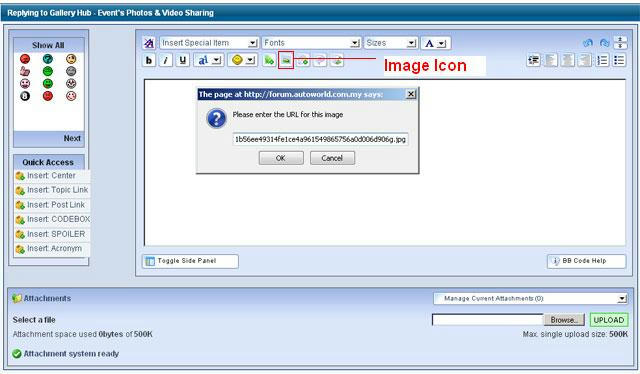Click the undo icon in editor toolbar
Screen dimensions: 640x374
click(x=588, y=43)
